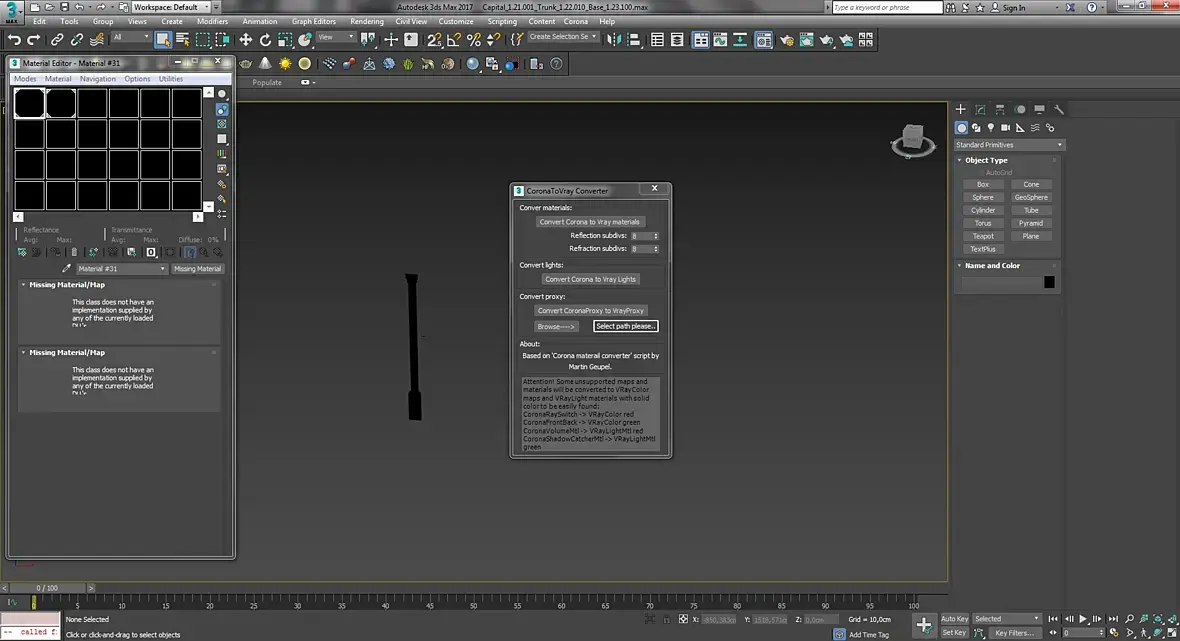Click the Undo arrow in main toolbar
This screenshot has width=1180, height=641.
14,40
